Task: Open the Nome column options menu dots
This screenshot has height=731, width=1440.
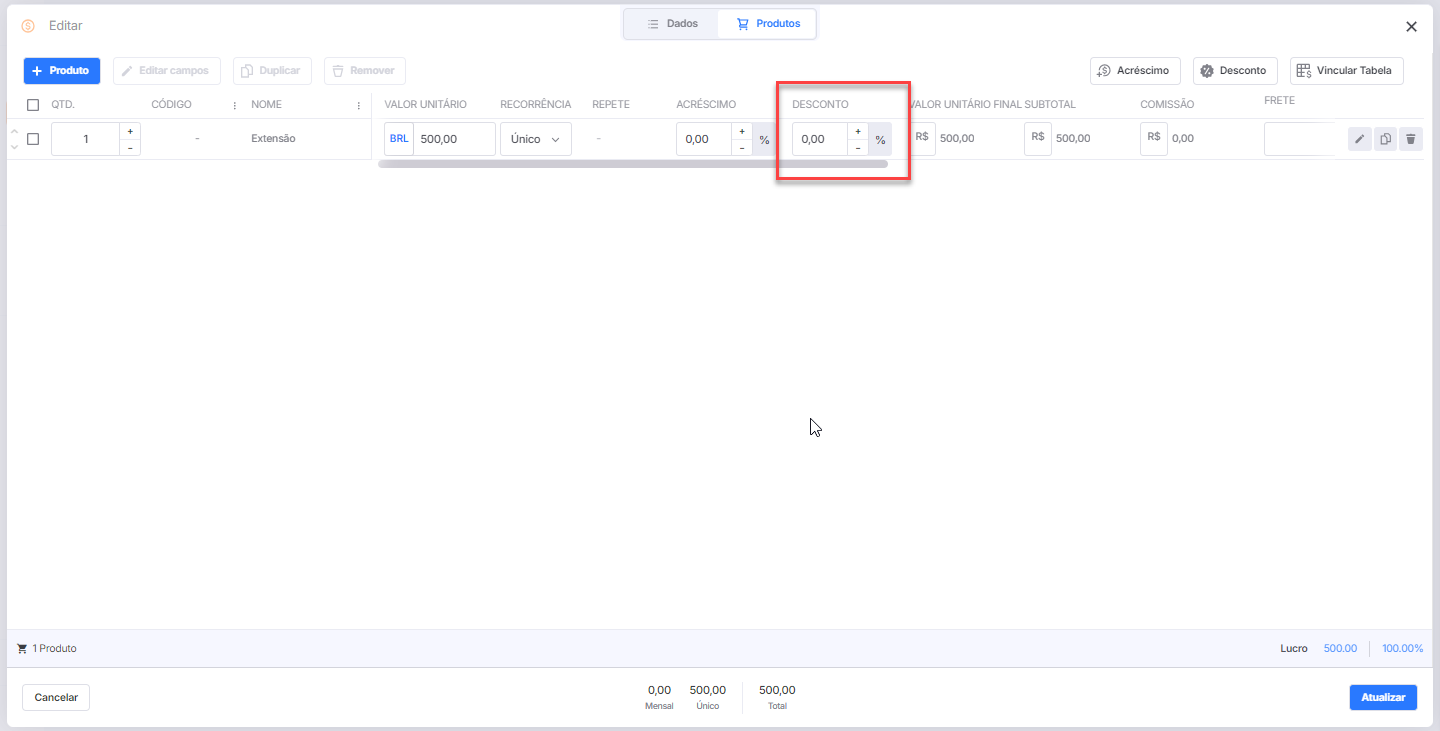Action: [359, 105]
